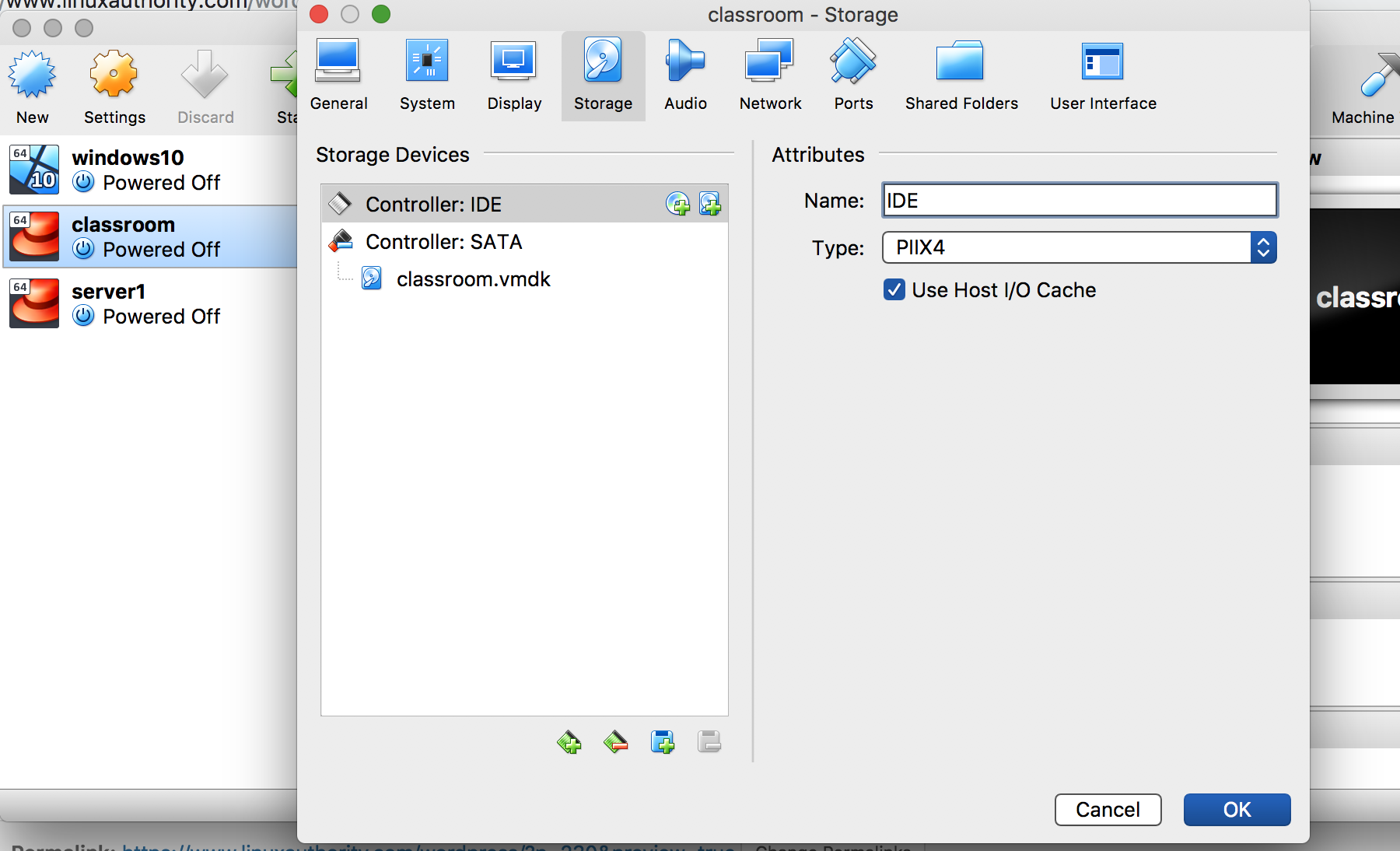Open the controller Type PIIX4 dropdown

click(x=1080, y=247)
